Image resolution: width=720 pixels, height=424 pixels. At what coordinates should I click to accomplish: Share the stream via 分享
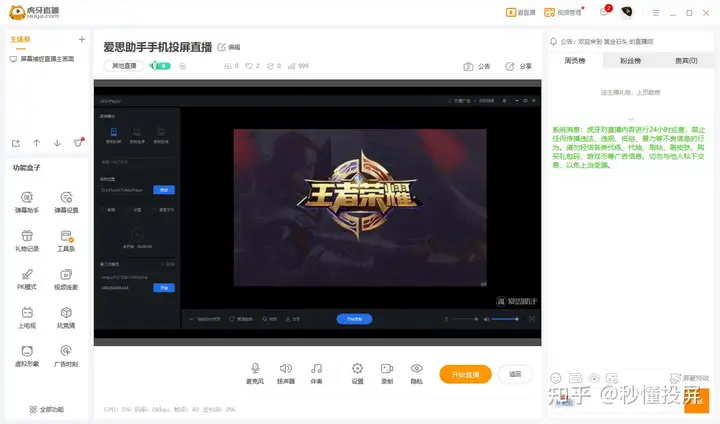click(x=518, y=67)
